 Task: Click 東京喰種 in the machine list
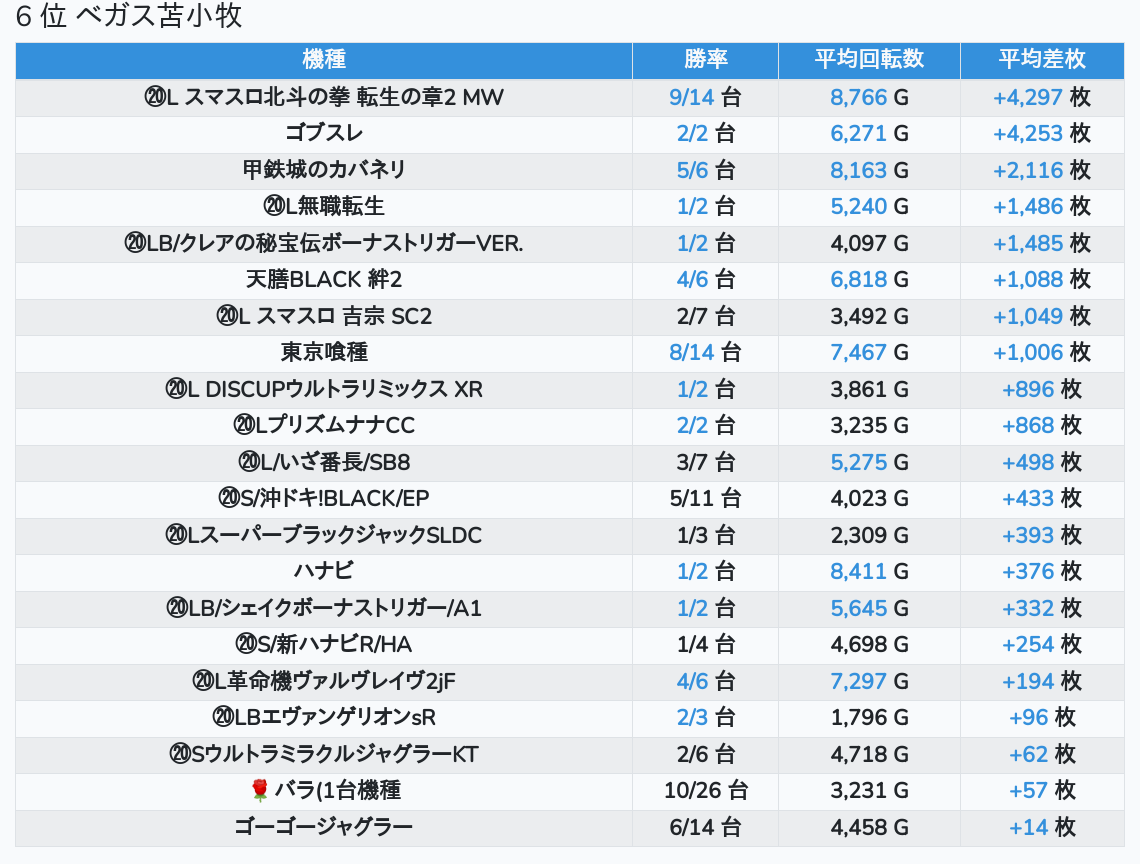pyautogui.click(x=324, y=353)
